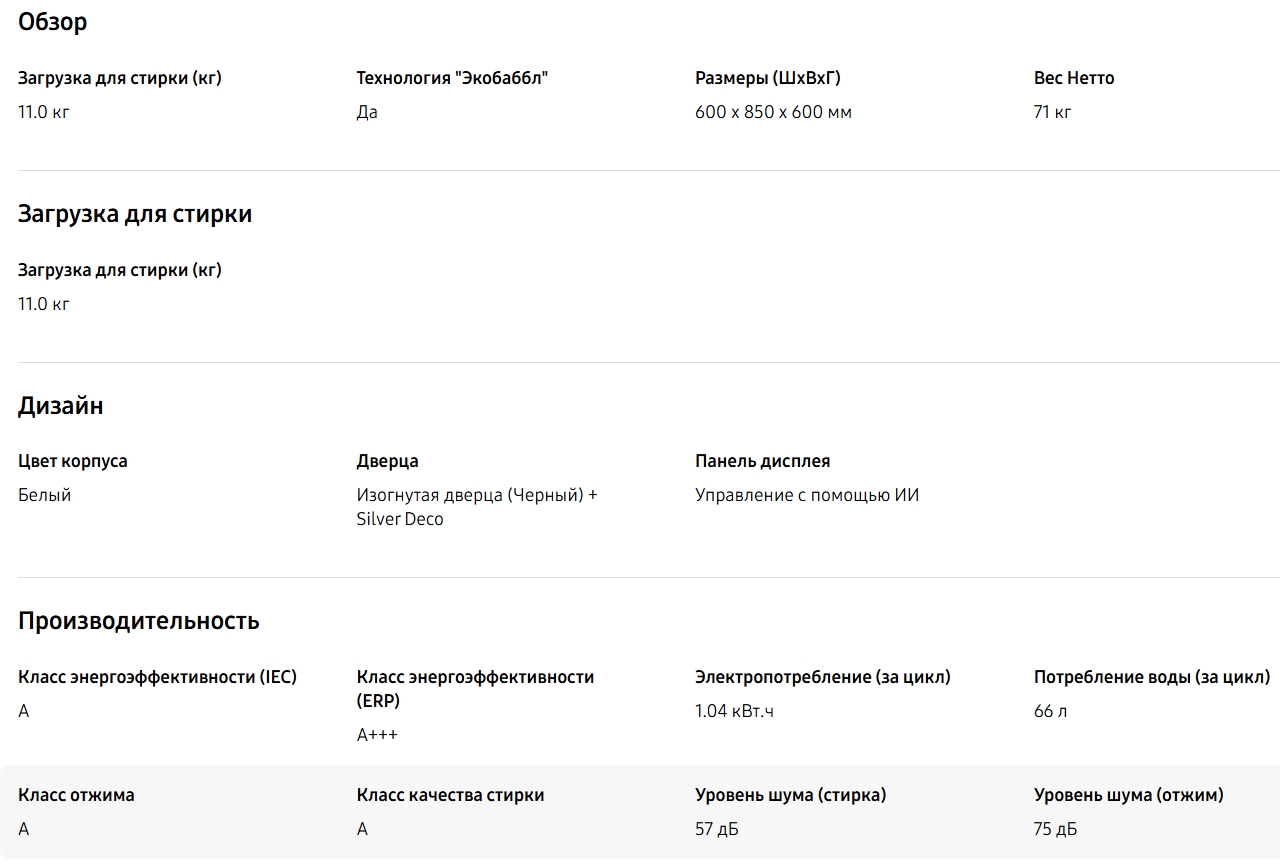Select the wash noise level value 57 дБ
Image resolution: width=1280 pixels, height=865 pixels.
pyautogui.click(x=717, y=829)
